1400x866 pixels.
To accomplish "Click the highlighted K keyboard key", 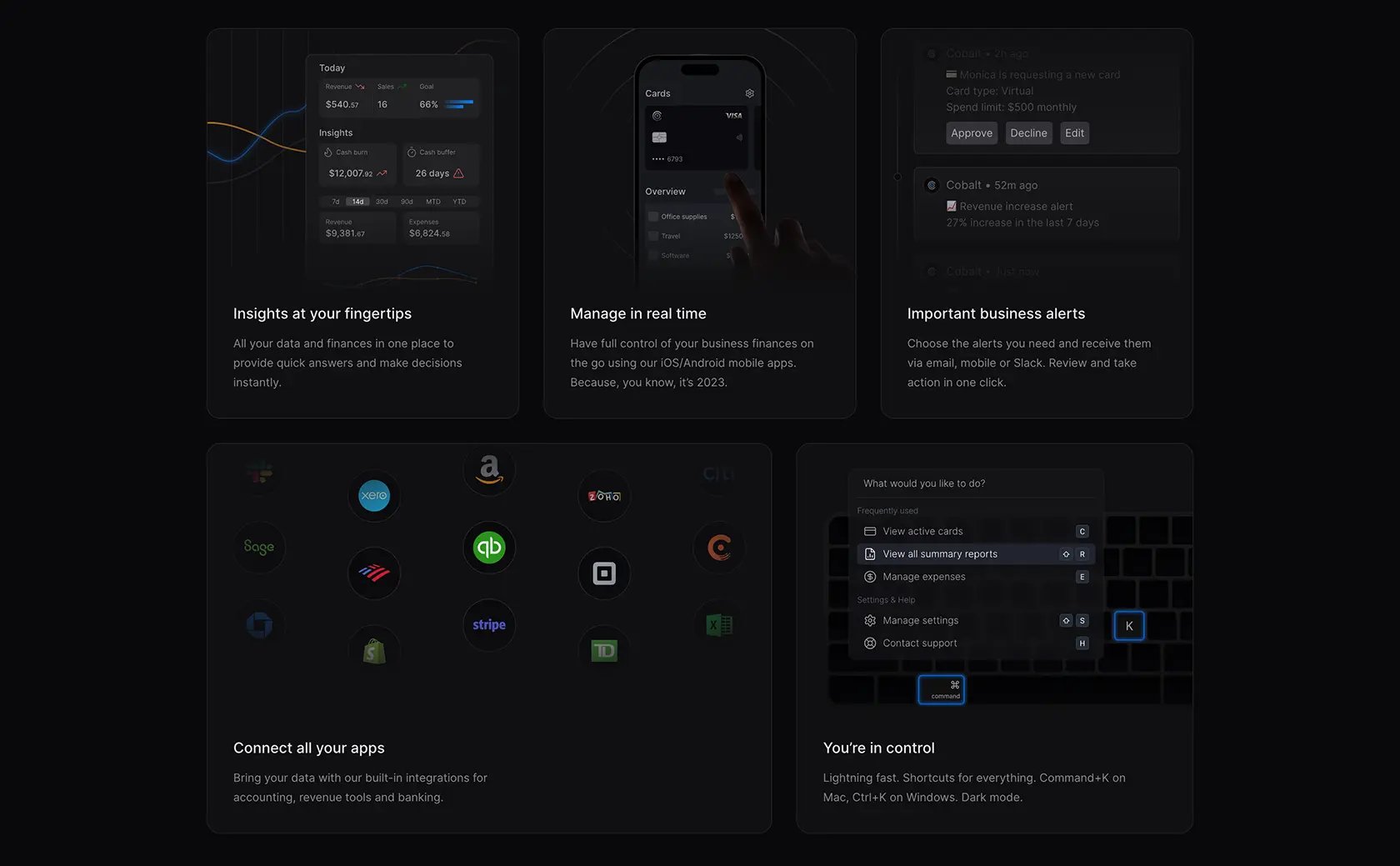I will [x=1129, y=626].
